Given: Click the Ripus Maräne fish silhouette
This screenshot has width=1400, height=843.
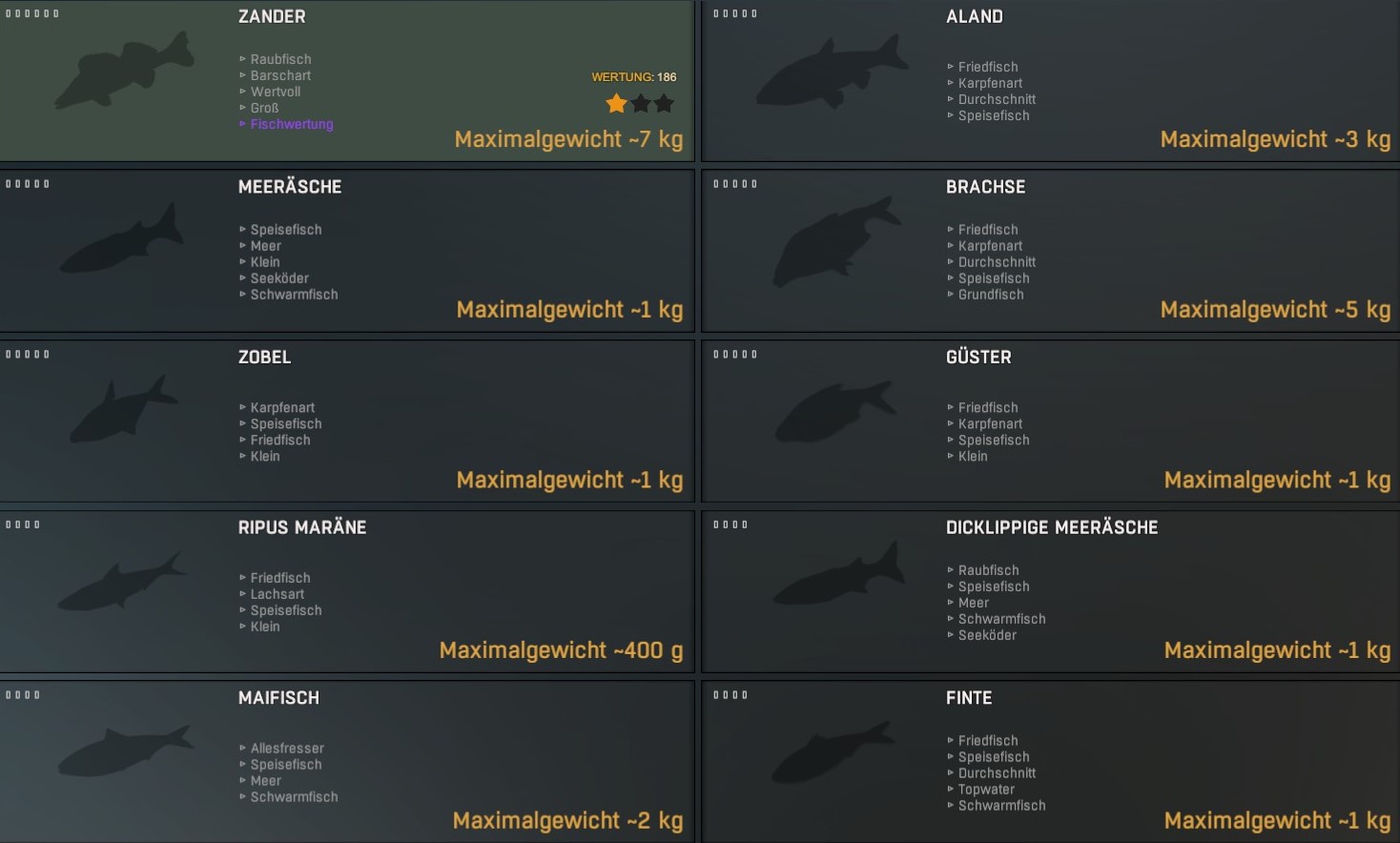Looking at the screenshot, I should [x=122, y=582].
